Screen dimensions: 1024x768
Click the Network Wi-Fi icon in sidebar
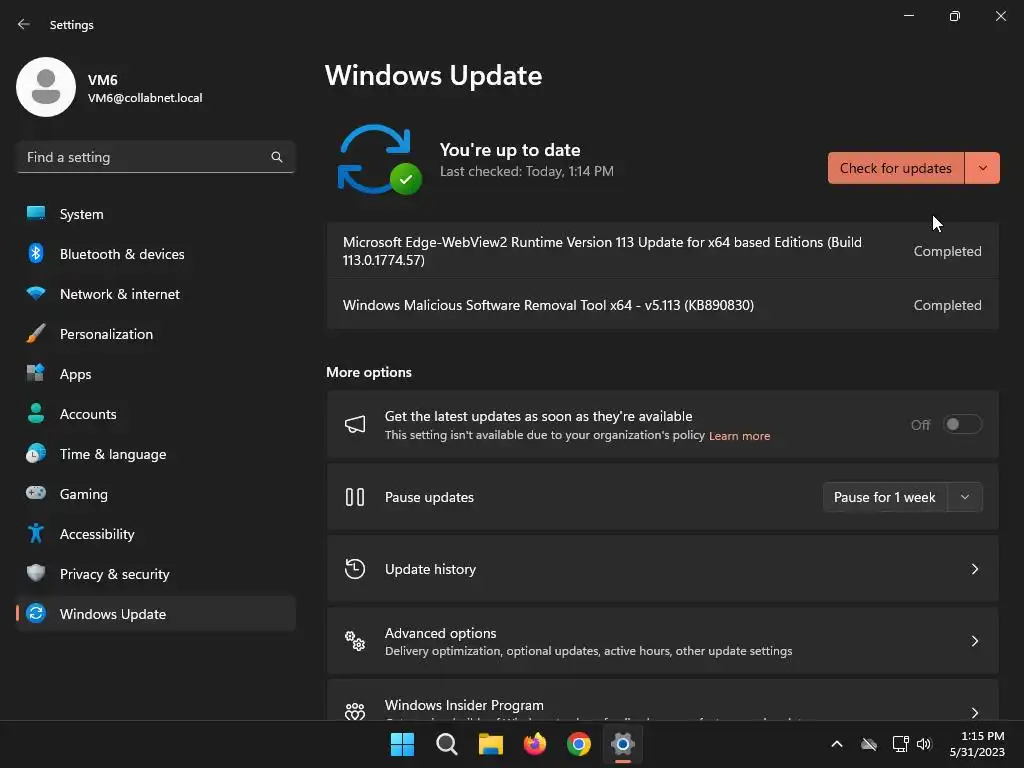coord(36,293)
